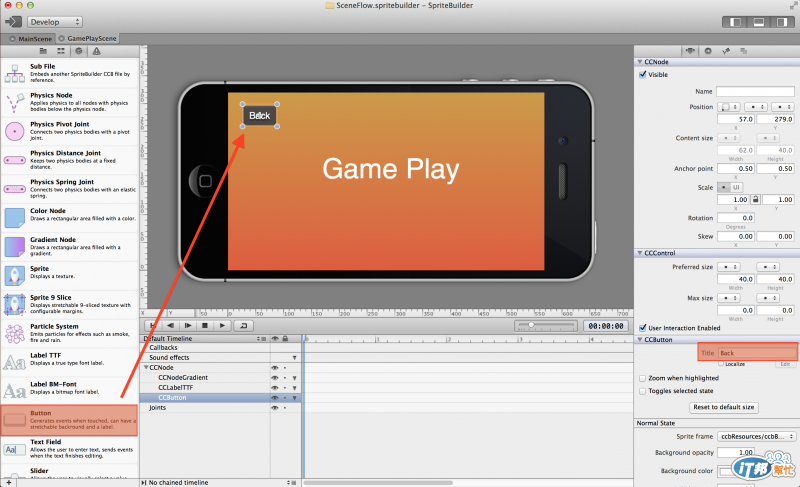Click the publish arrow icon in toolbar
Viewport: 800px width, 487px height.
tap(13, 21)
